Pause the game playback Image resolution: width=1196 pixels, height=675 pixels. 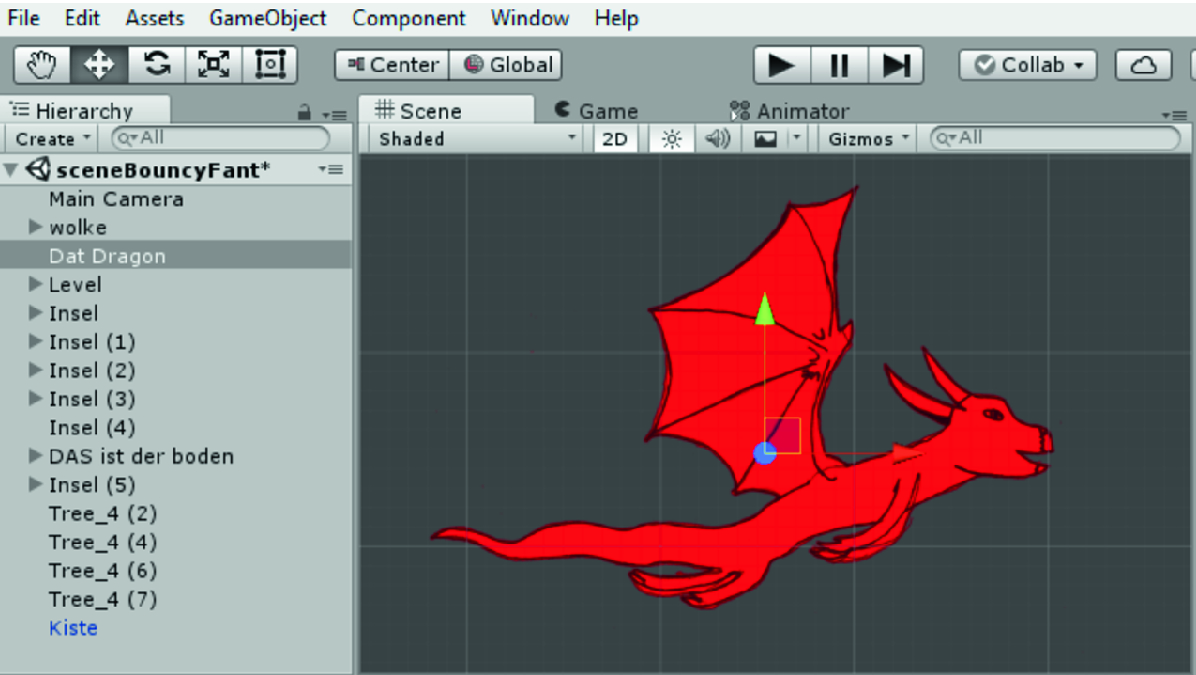click(x=839, y=65)
